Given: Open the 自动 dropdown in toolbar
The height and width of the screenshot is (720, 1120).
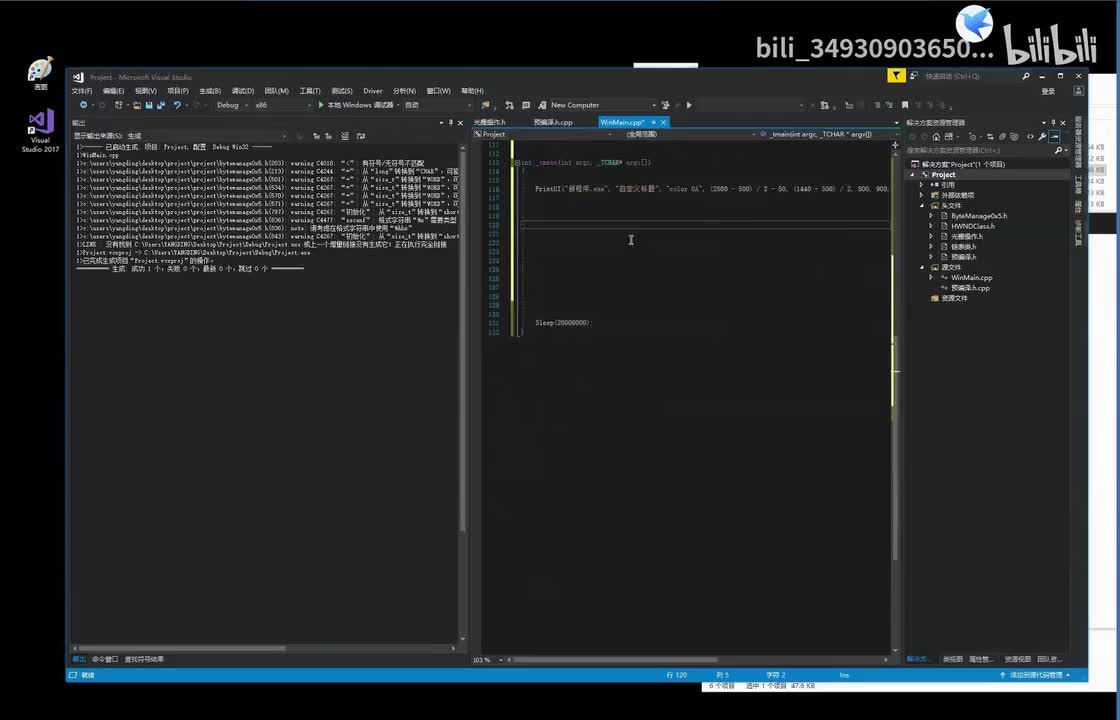Looking at the screenshot, I should click(439, 105).
